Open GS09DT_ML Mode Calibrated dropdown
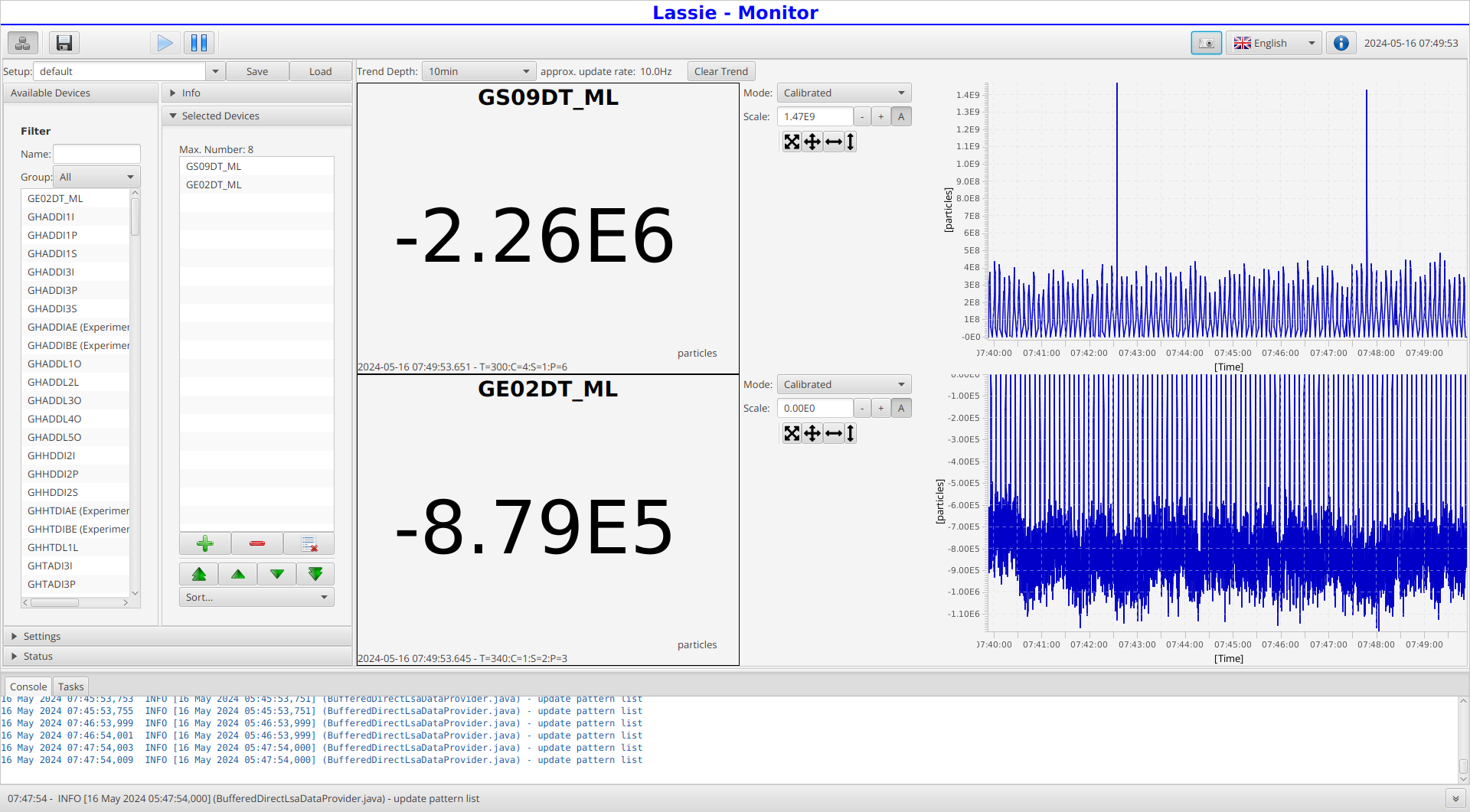Viewport: 1470px width, 812px height. coord(844,93)
